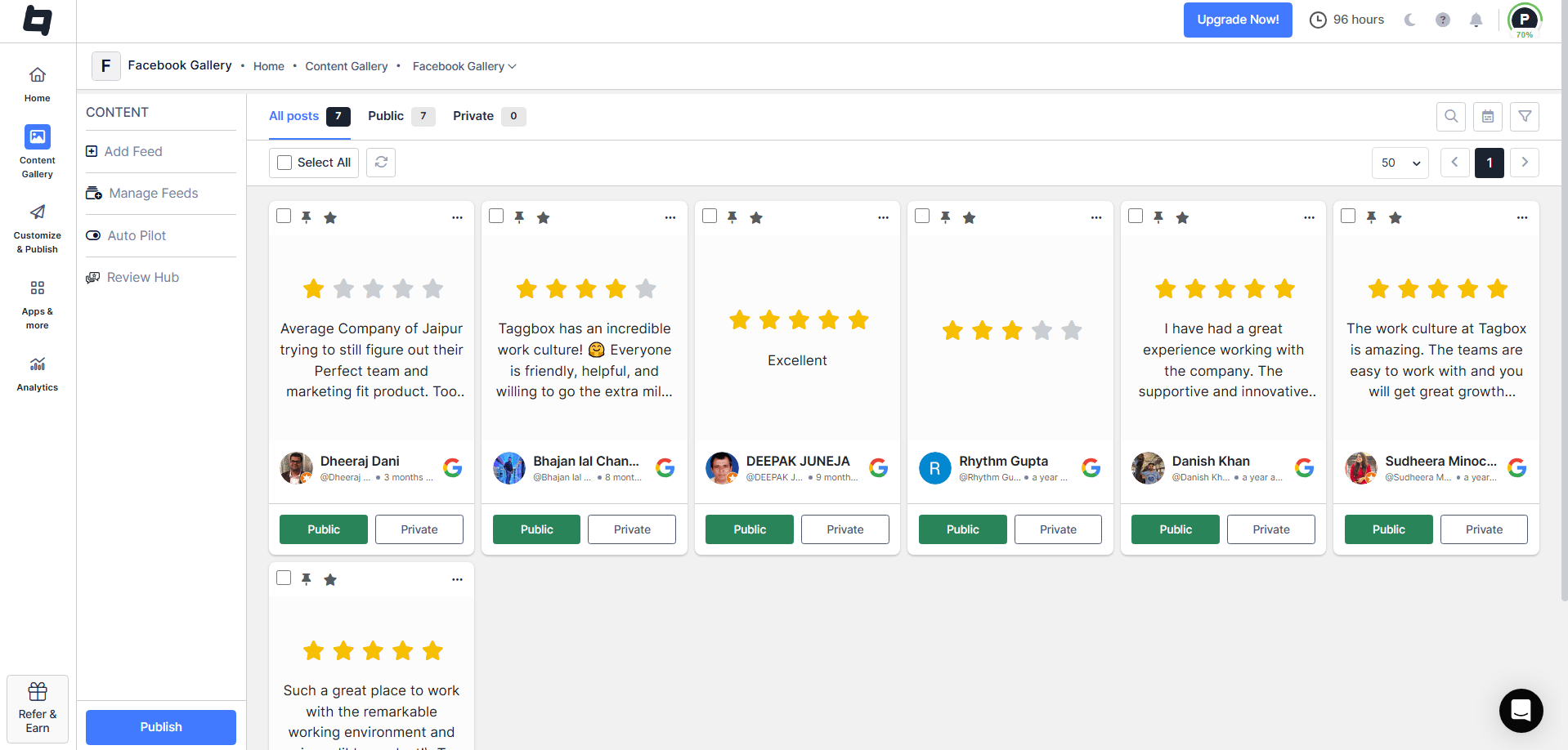Image resolution: width=1568 pixels, height=750 pixels.
Task: Pin the Bhajan lal Chan post
Action: [519, 217]
